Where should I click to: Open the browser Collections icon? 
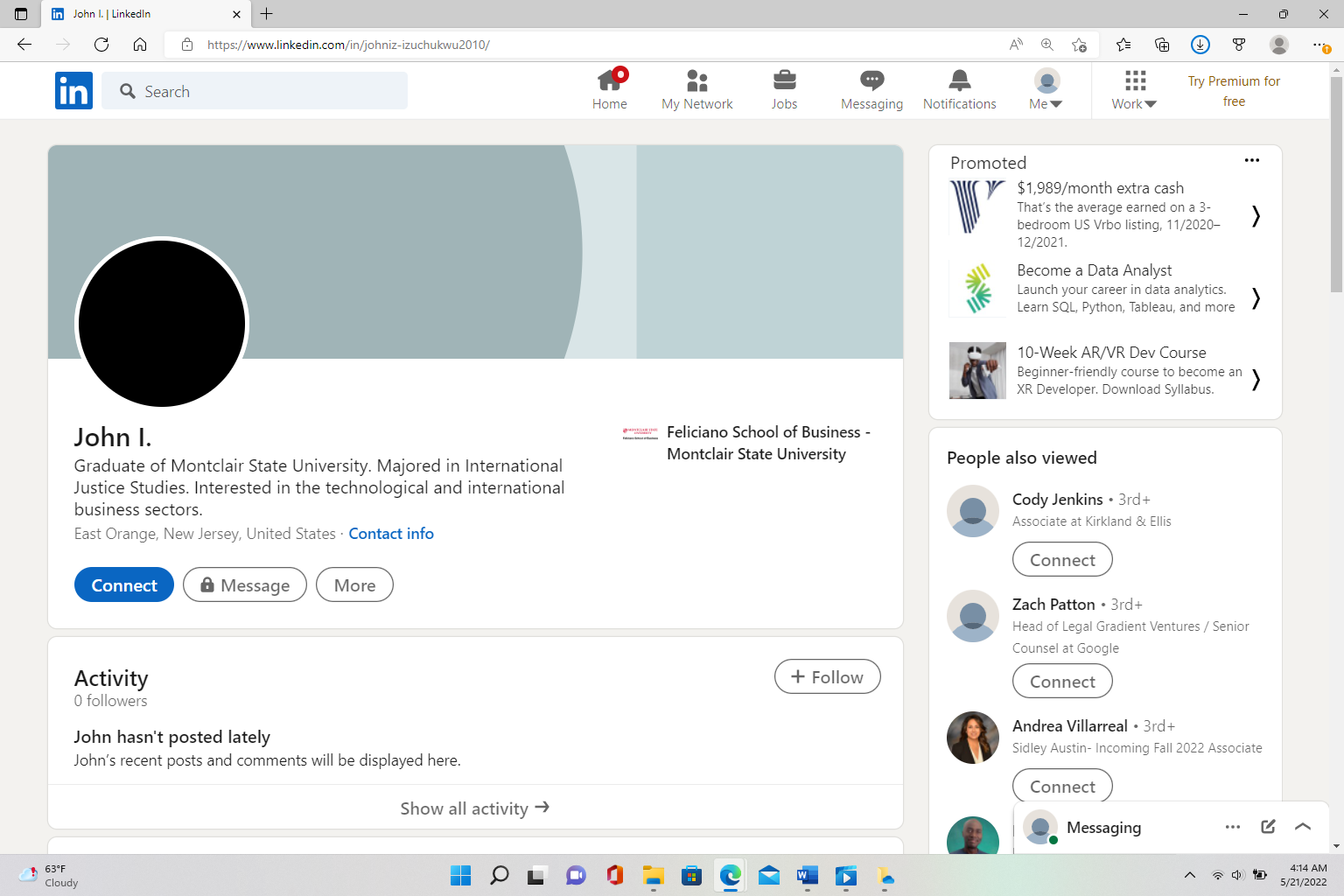(1162, 45)
